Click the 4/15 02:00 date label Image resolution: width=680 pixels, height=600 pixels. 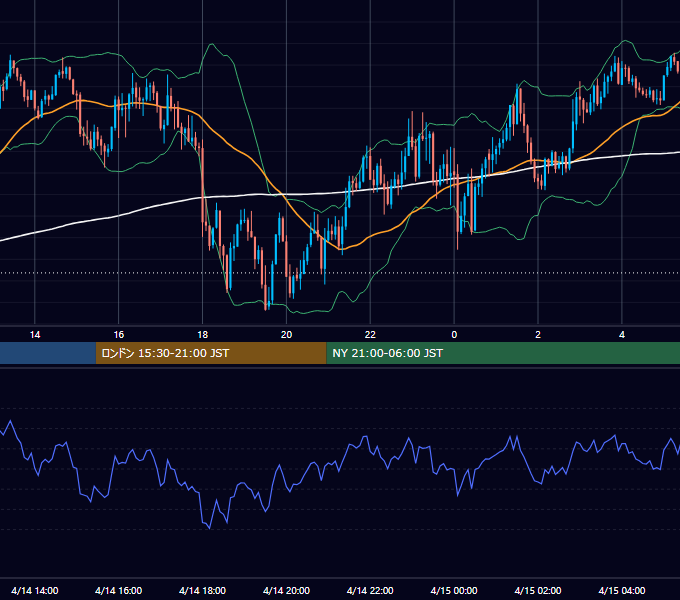tap(538, 590)
